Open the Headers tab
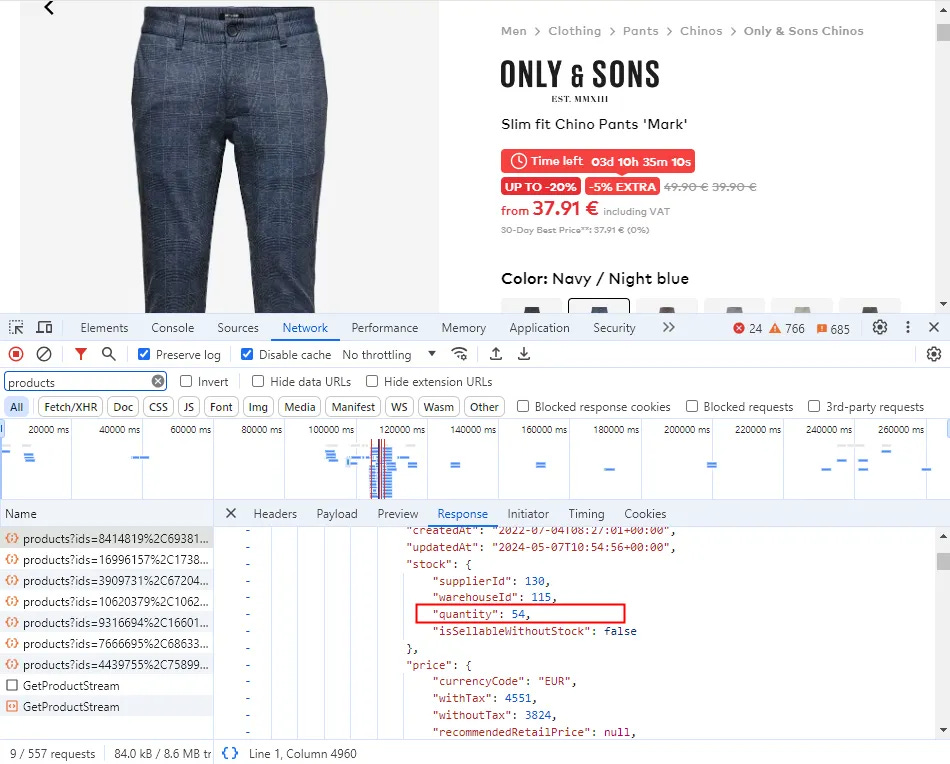 pos(275,514)
